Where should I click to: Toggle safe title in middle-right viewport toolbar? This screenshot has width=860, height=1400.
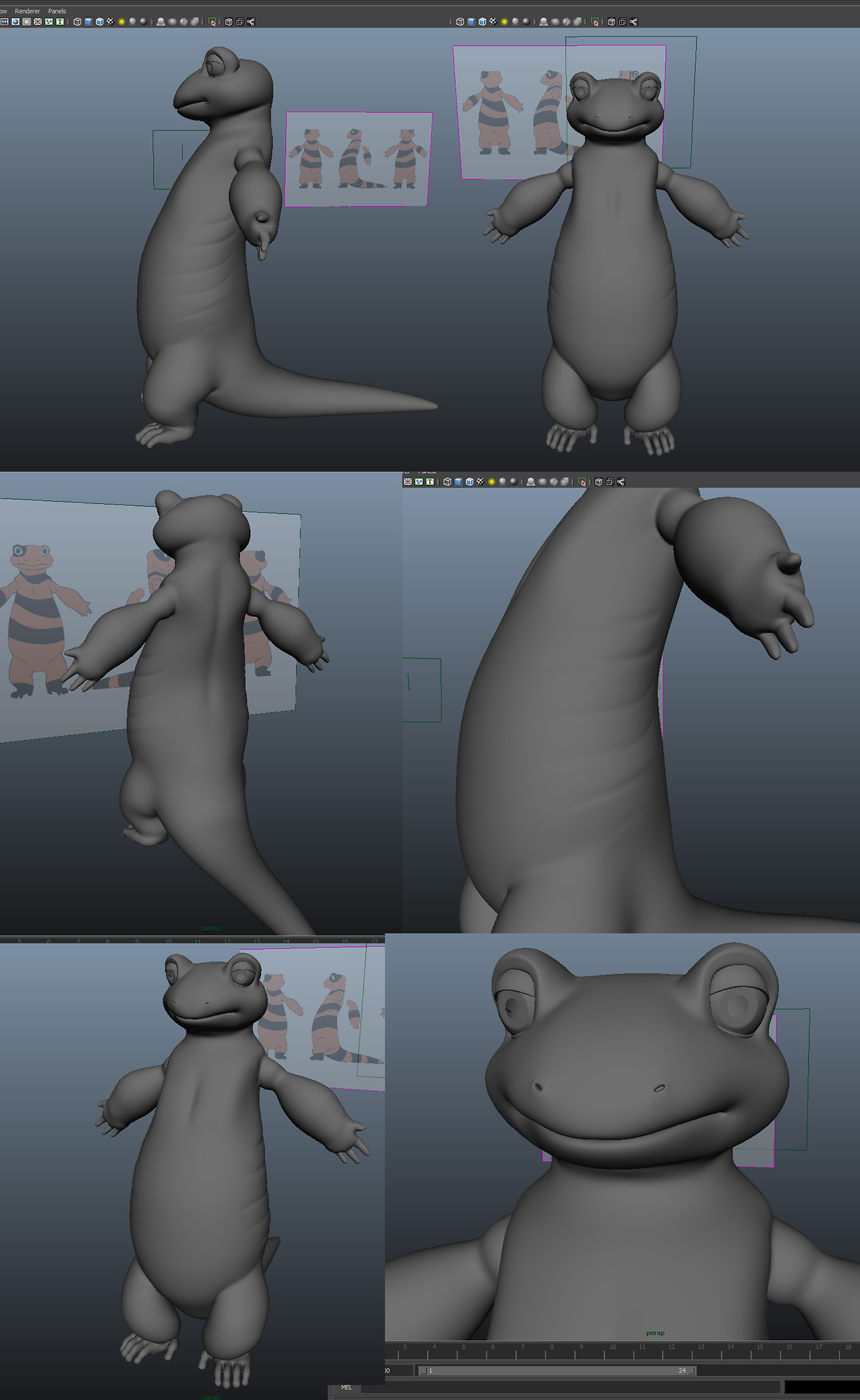coord(430,481)
